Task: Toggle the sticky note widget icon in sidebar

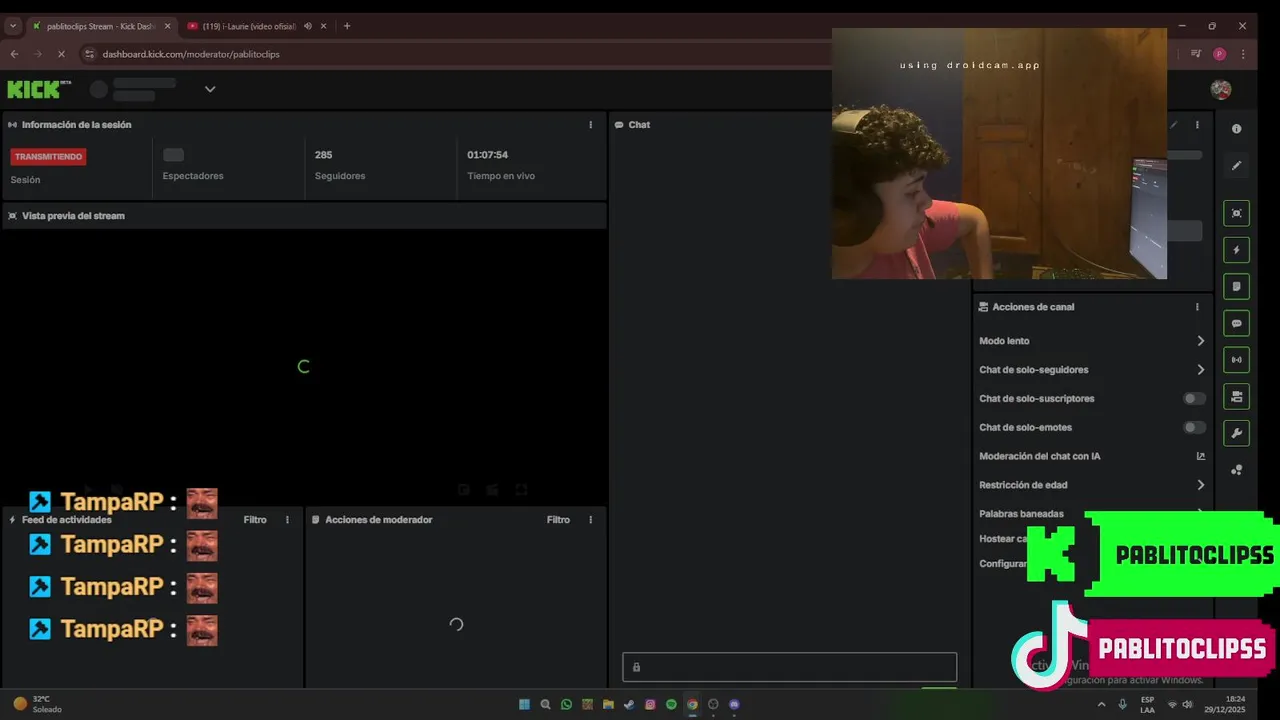Action: pos(1237,287)
